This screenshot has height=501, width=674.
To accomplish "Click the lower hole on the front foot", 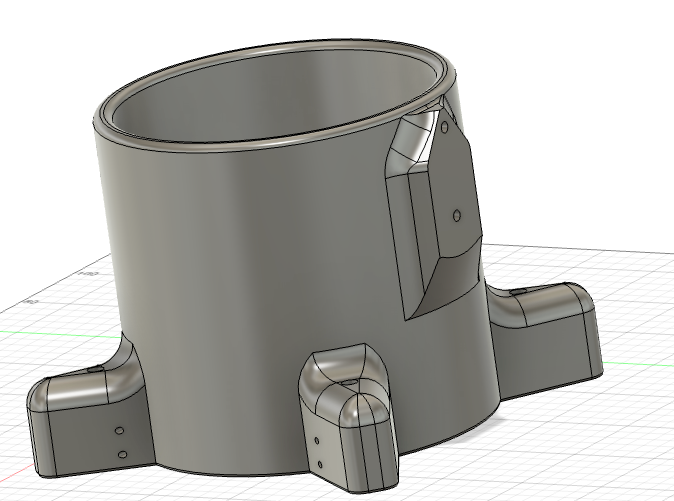I will coord(320,464).
